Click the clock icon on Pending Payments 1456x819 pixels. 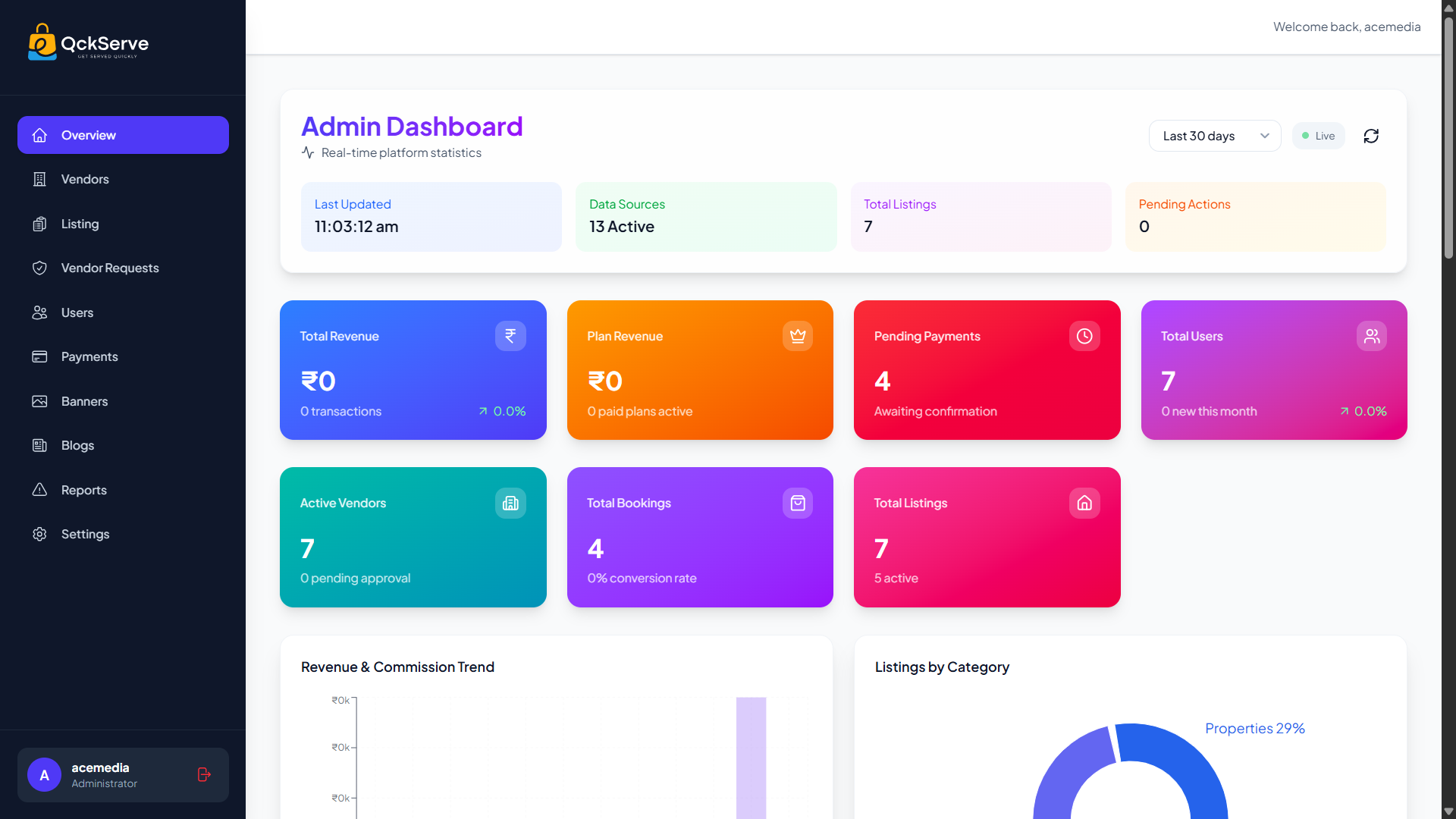[1084, 336]
